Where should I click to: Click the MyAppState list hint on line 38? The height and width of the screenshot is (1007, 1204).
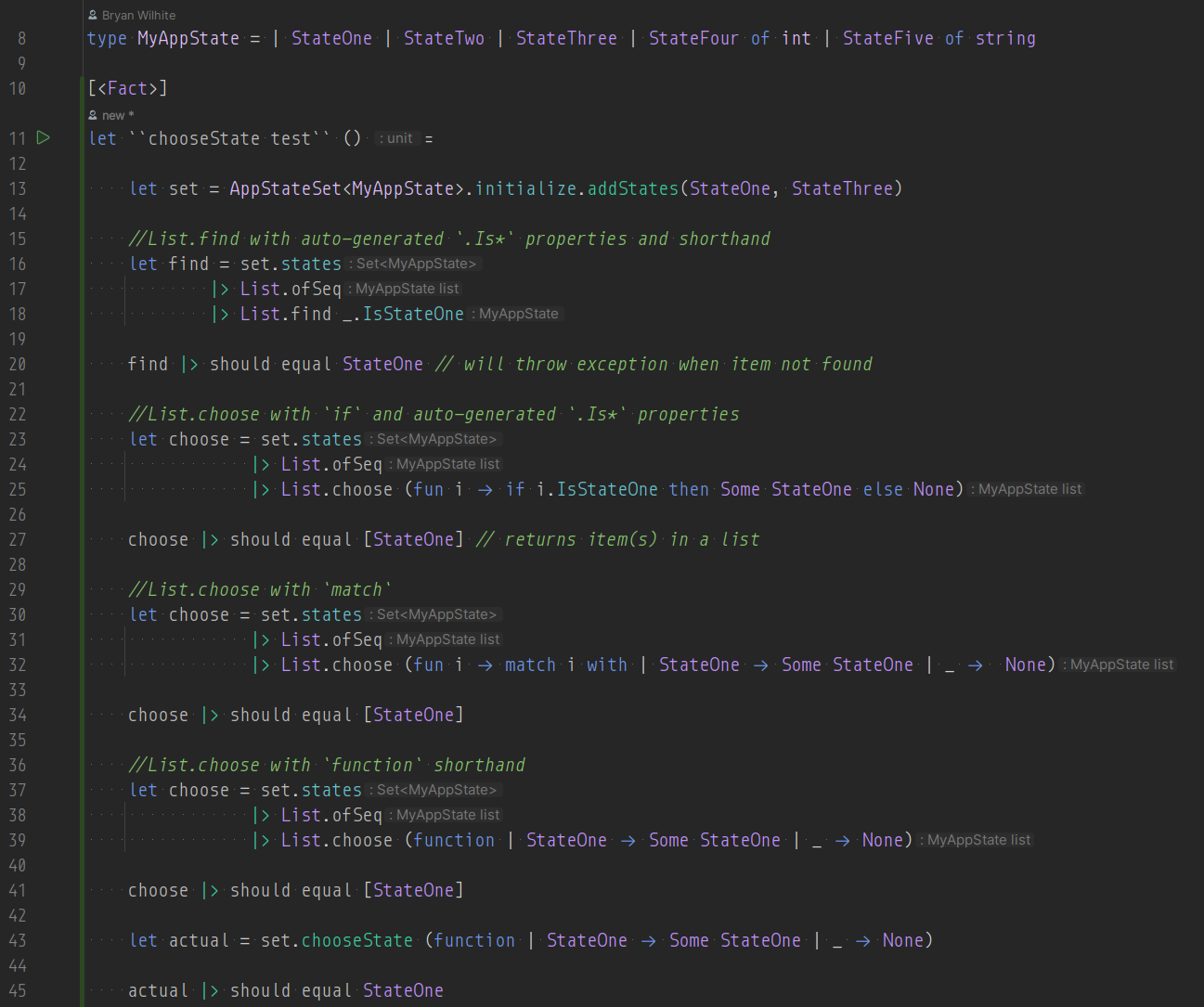point(445,815)
